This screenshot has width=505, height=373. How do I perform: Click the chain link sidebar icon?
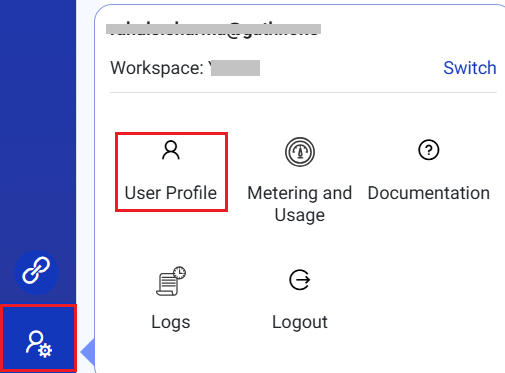36,272
